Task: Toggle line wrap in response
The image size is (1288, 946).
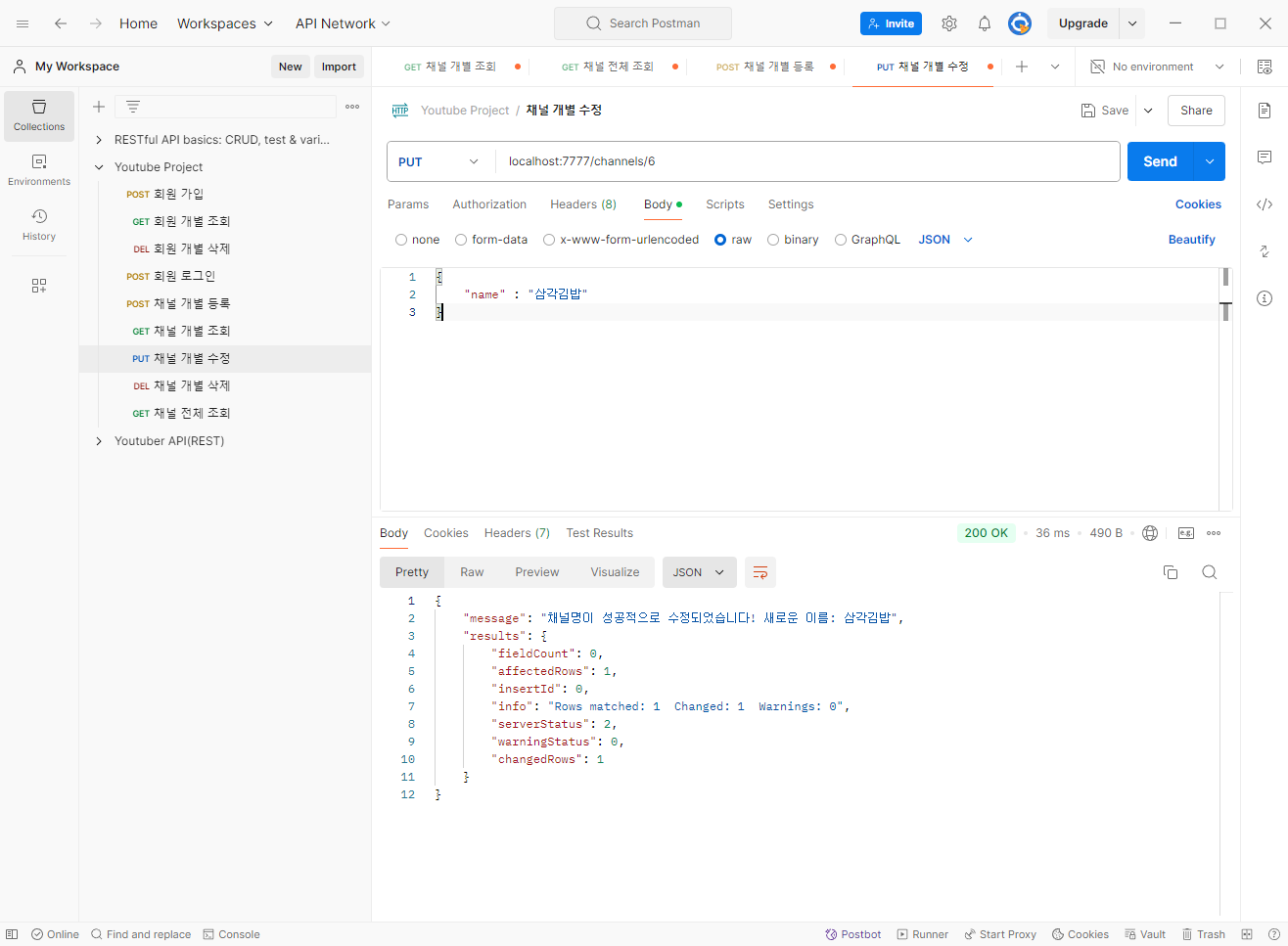Action: coord(760,572)
